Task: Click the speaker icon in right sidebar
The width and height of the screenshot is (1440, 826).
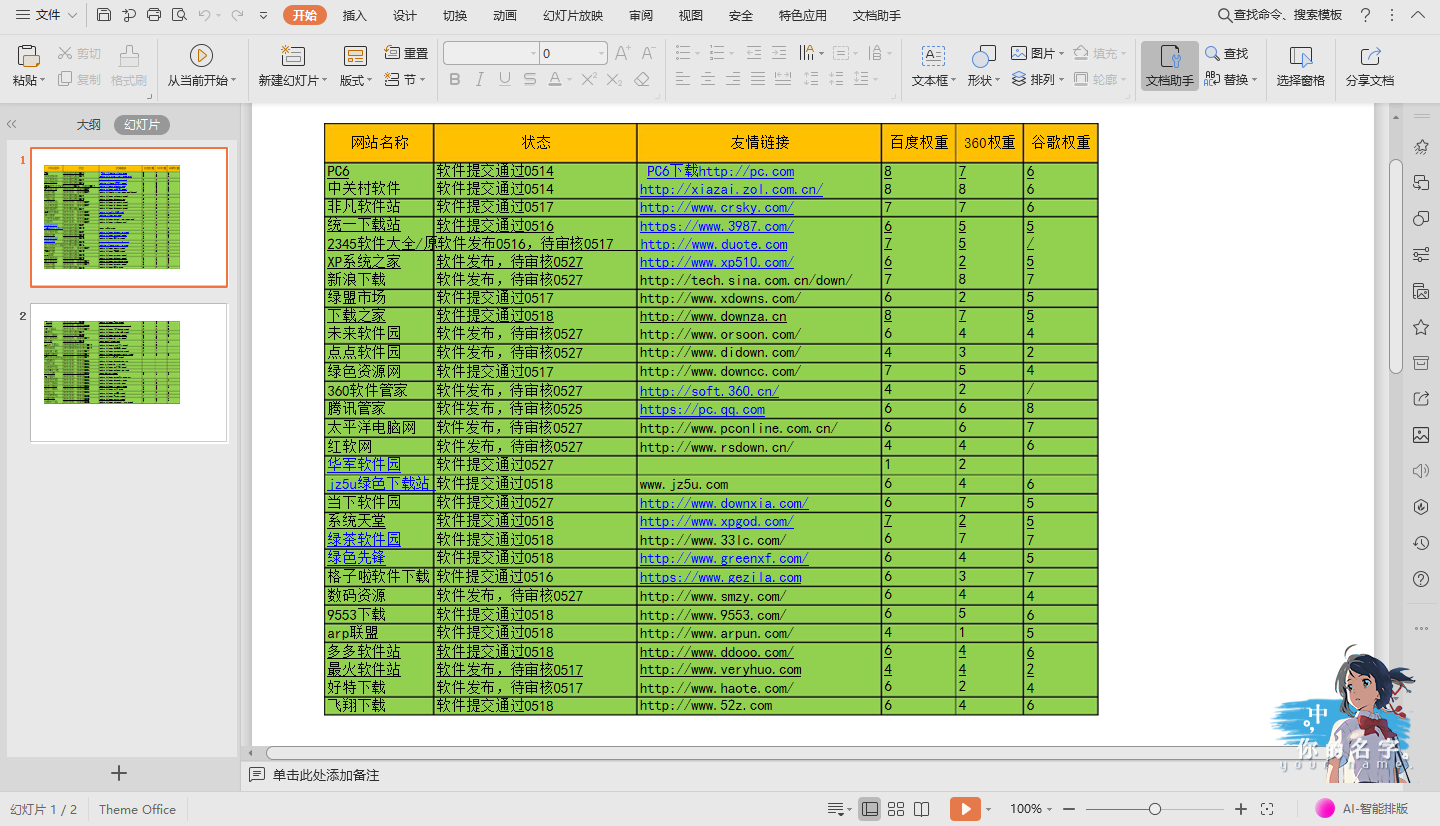Action: 1420,471
